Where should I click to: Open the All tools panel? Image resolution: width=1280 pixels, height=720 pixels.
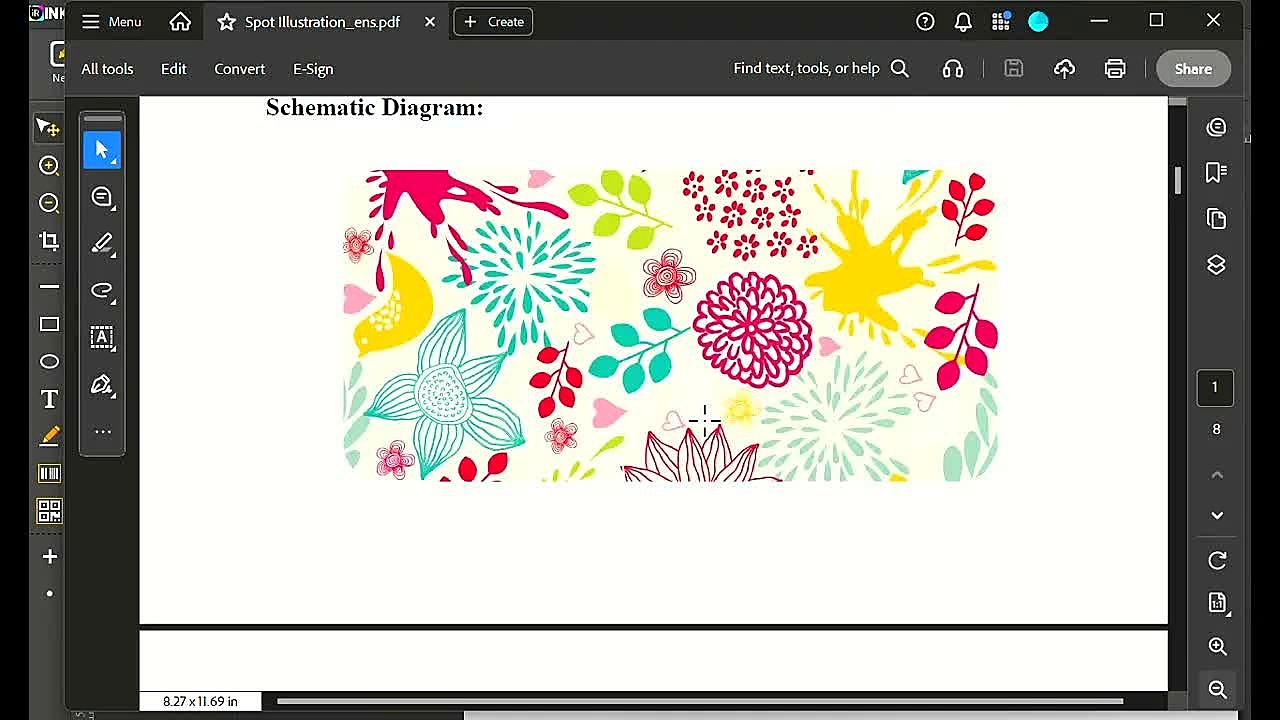[x=107, y=69]
